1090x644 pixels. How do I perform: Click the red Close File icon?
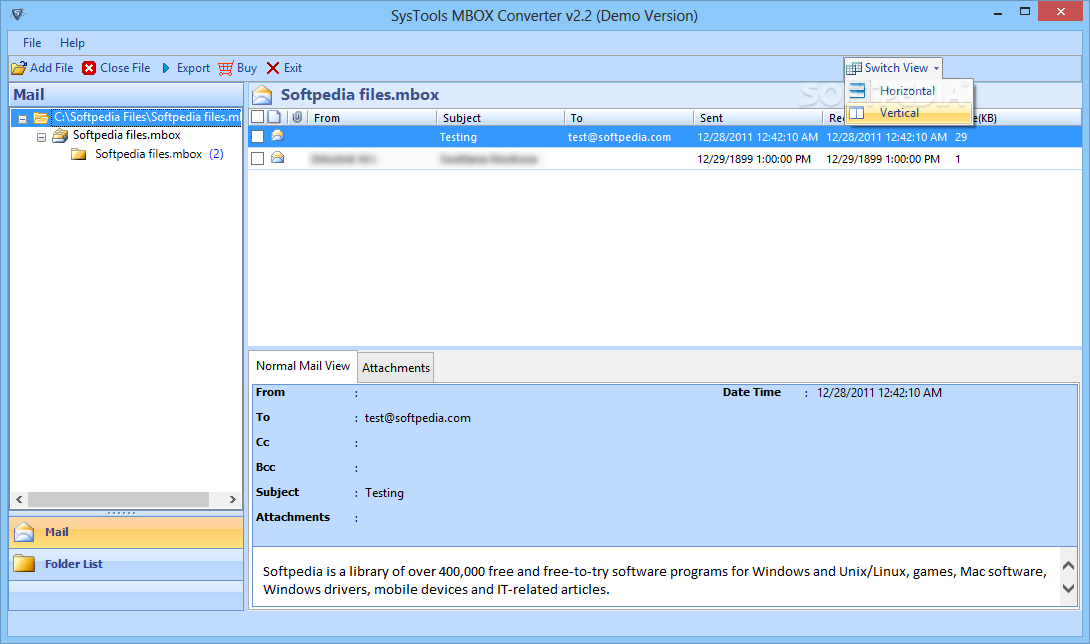pyautogui.click(x=89, y=68)
